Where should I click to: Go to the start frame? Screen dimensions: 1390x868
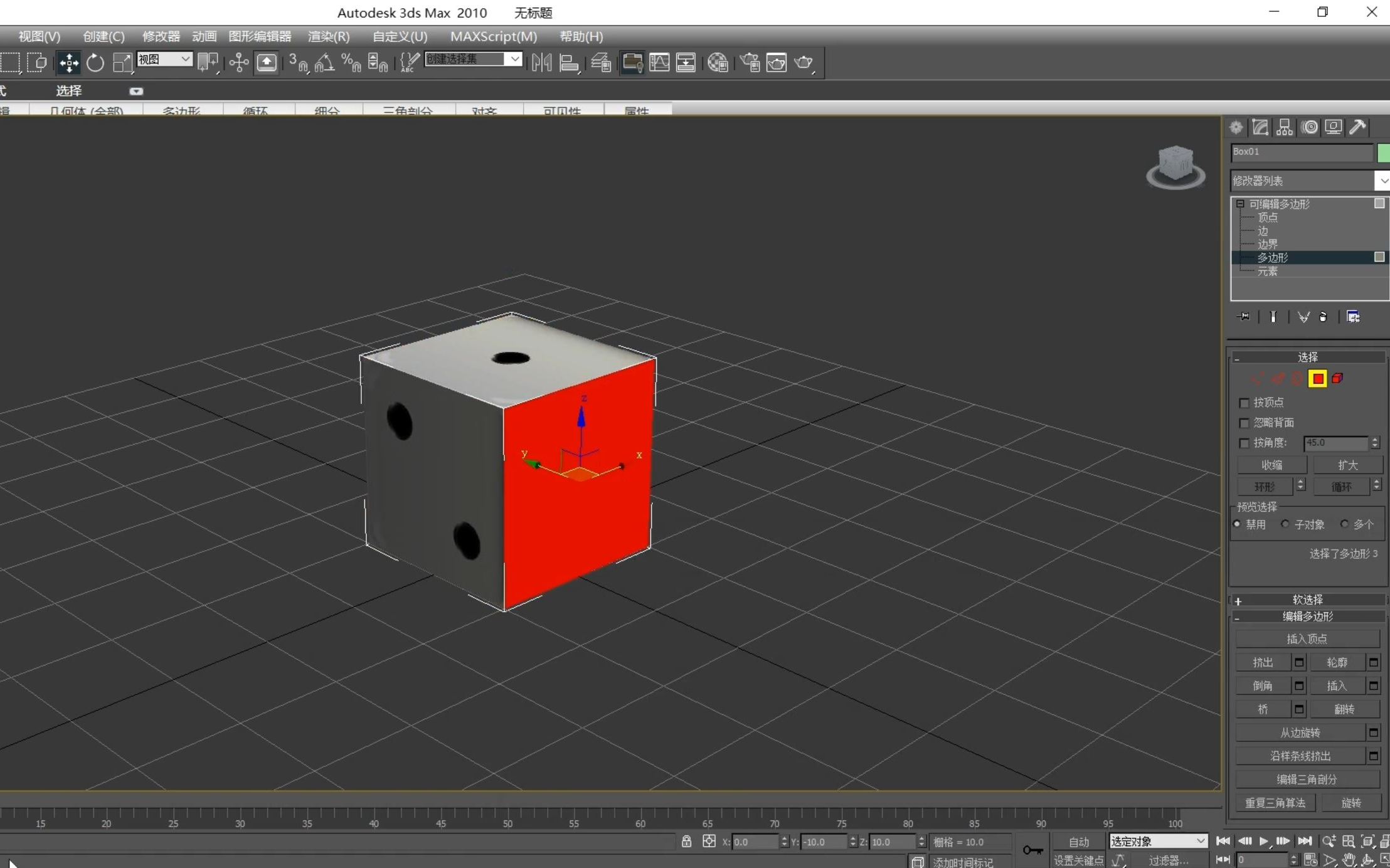coord(1223,841)
